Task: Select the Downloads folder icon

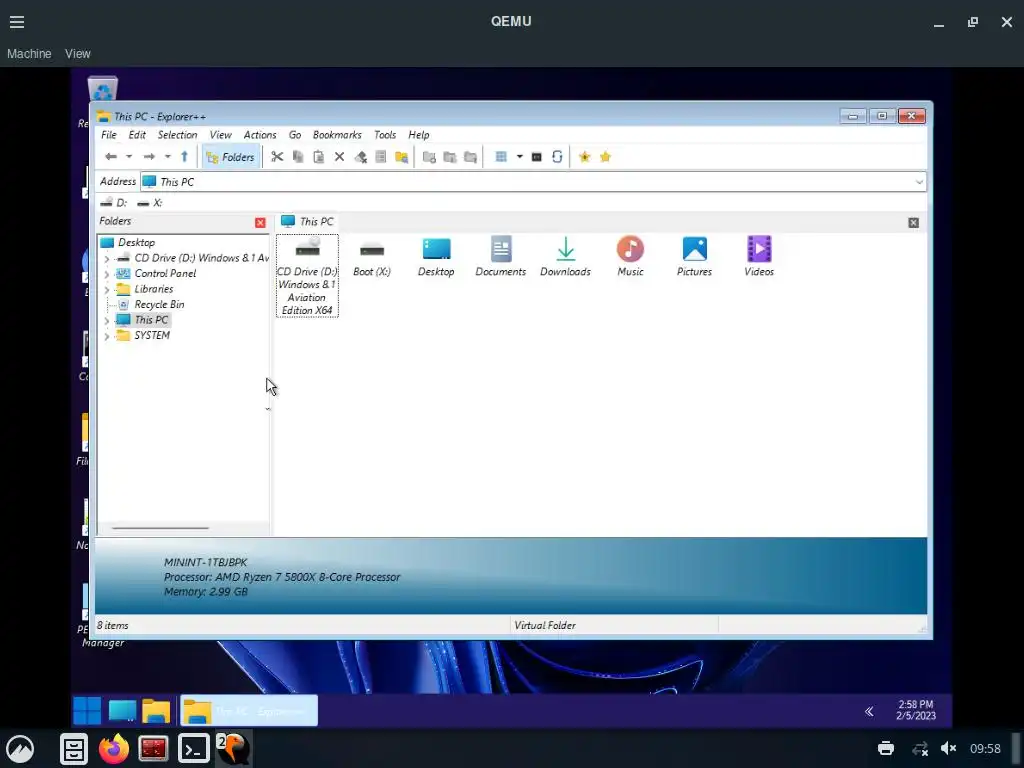Action: pos(566,257)
